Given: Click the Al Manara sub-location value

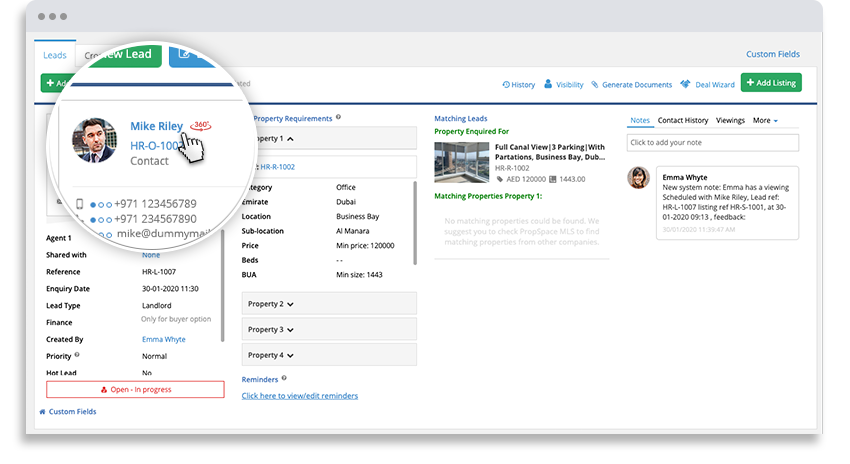Looking at the screenshot, I should click(353, 231).
